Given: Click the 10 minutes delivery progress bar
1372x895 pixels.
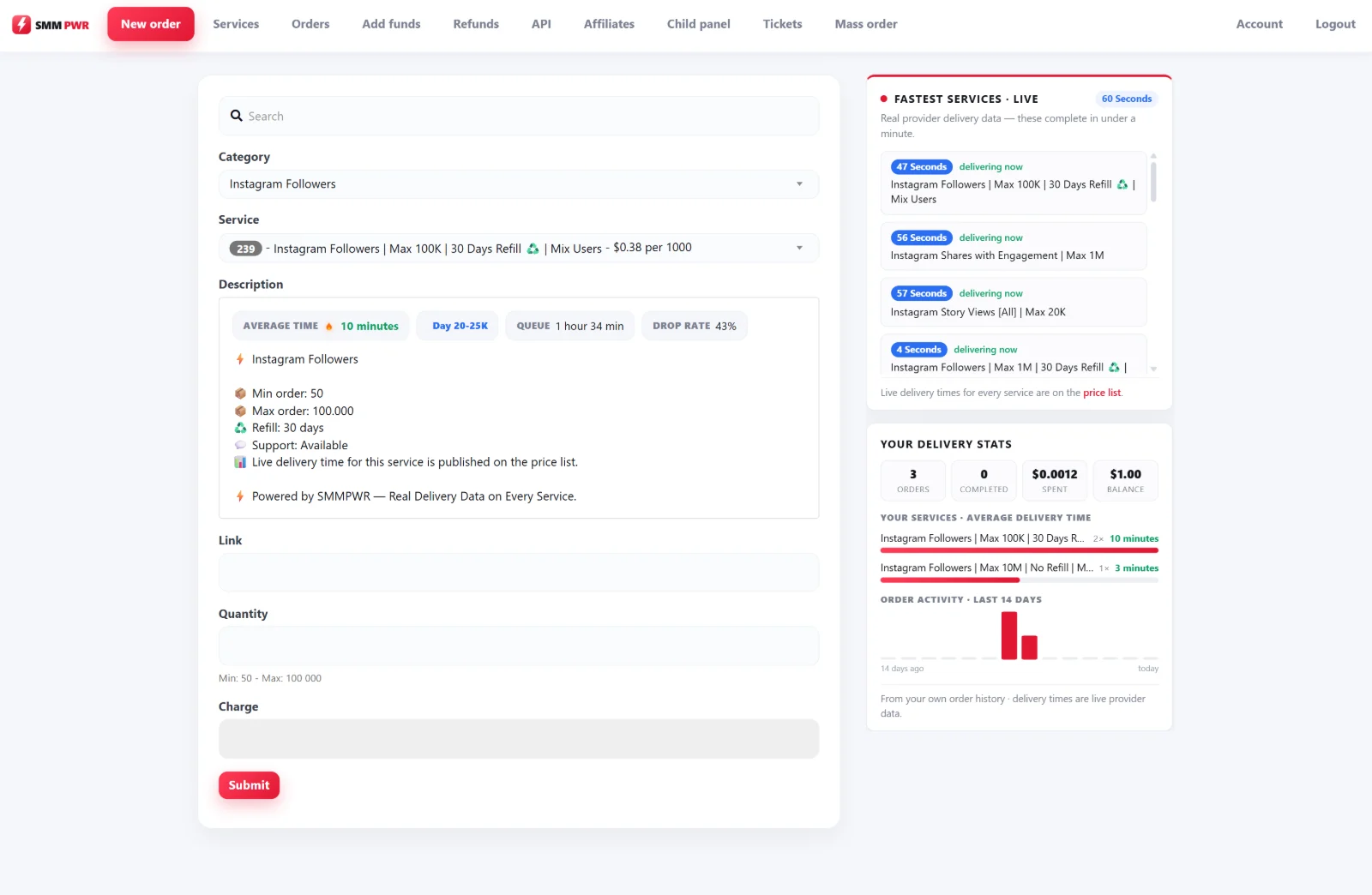Looking at the screenshot, I should 1020,550.
